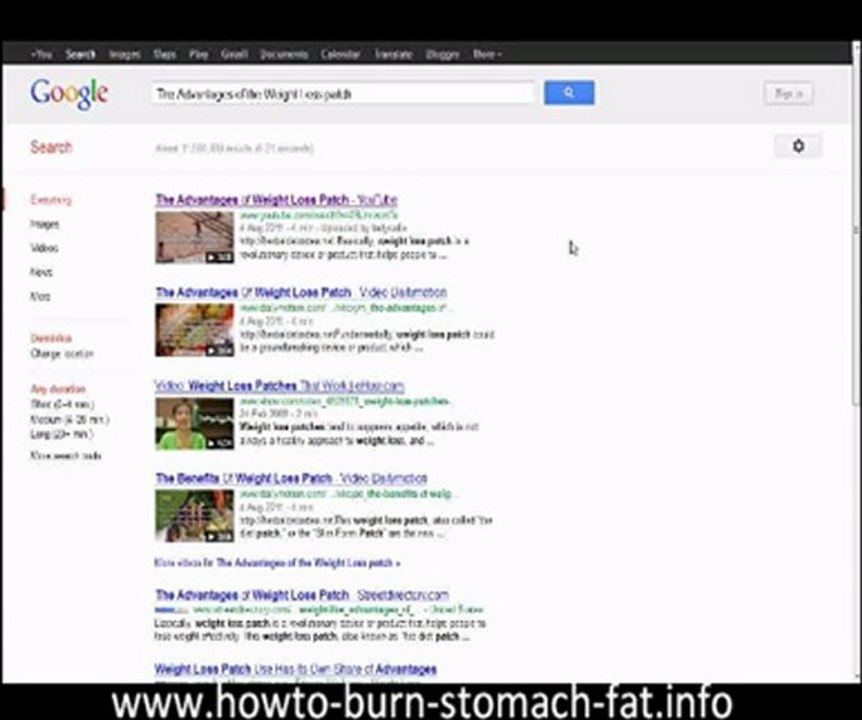The width and height of the screenshot is (862, 720).
Task: Select Videos filter in sidebar
Action: pos(44,248)
